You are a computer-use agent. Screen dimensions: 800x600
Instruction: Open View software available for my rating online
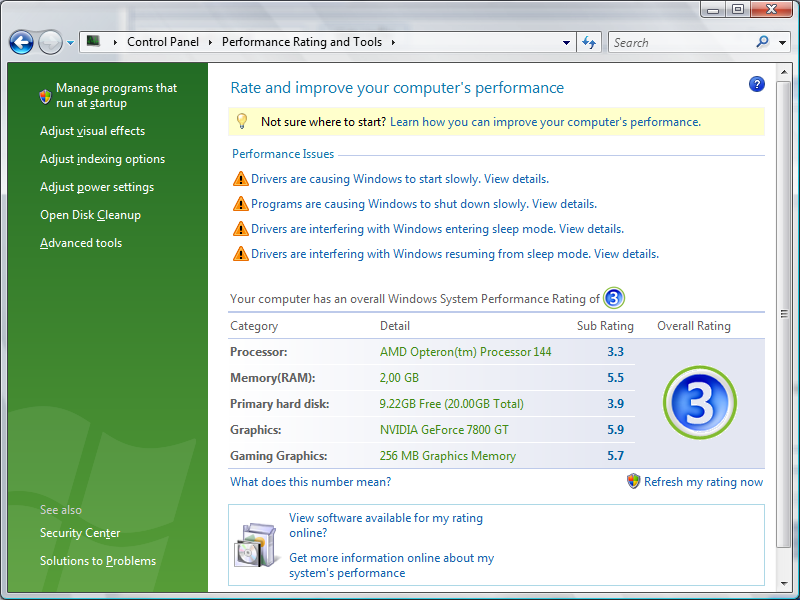(386, 526)
